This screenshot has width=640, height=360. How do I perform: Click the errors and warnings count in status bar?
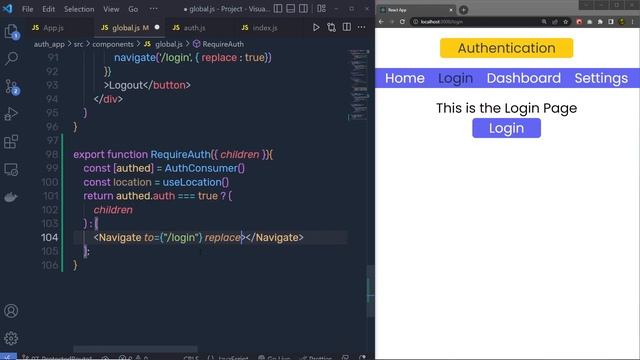click(x=133, y=358)
